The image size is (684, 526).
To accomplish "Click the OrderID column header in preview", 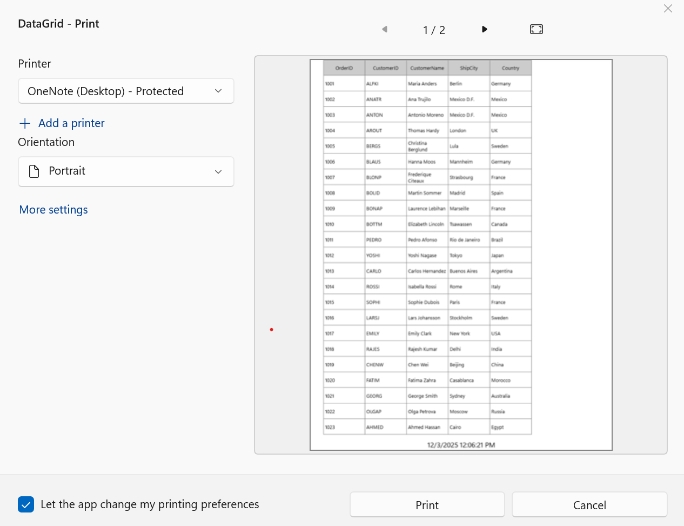I will tap(344, 68).
